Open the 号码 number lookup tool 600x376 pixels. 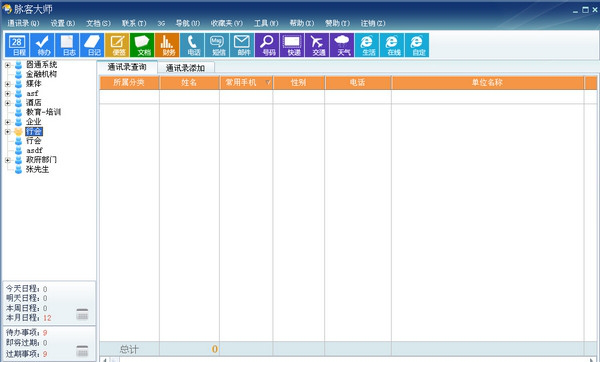pos(267,45)
